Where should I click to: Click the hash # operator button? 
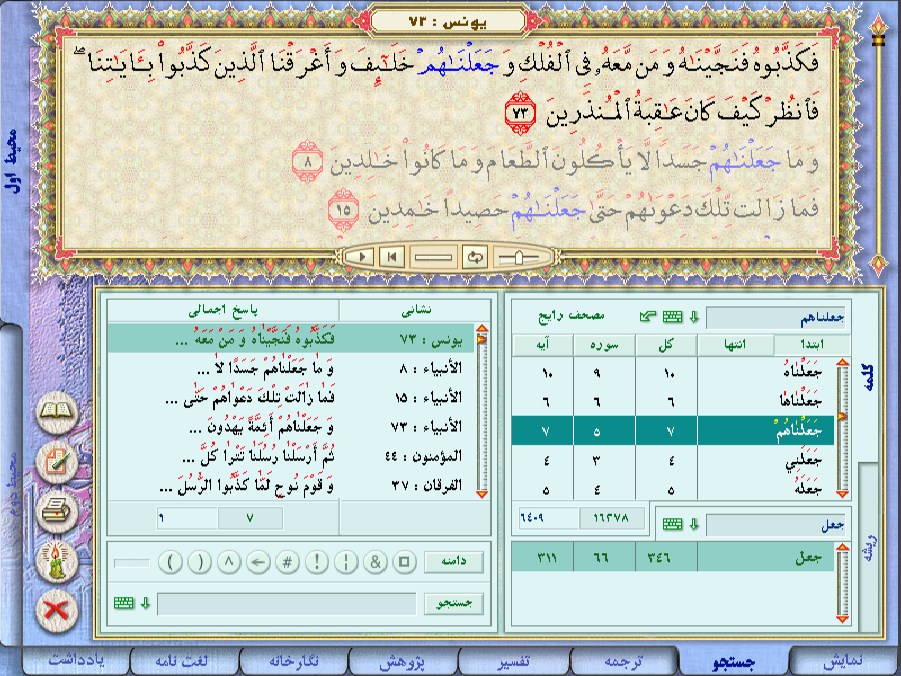click(287, 562)
